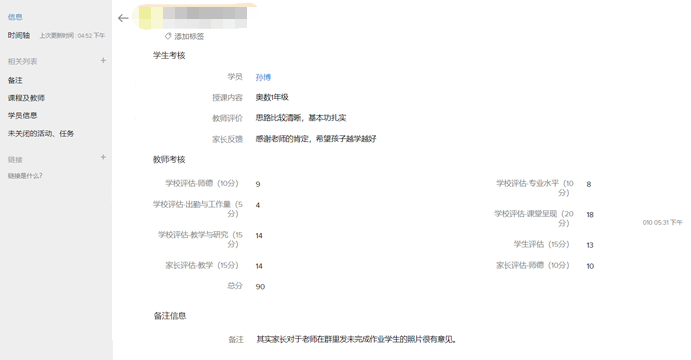Click 学生评估 score 13
This screenshot has height=360, width=691.
[590, 245]
